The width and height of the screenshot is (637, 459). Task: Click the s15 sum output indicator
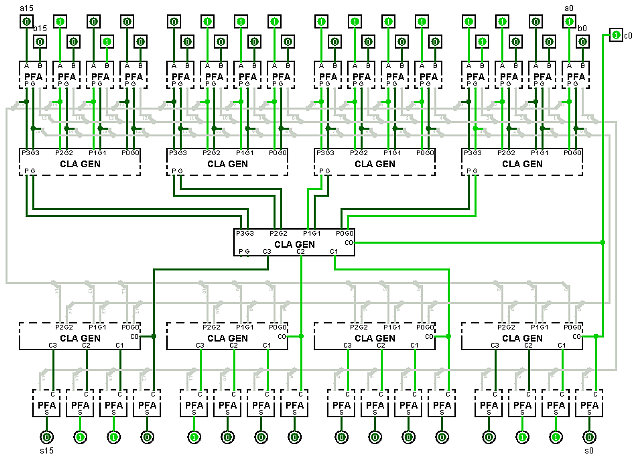pyautogui.click(x=46, y=438)
